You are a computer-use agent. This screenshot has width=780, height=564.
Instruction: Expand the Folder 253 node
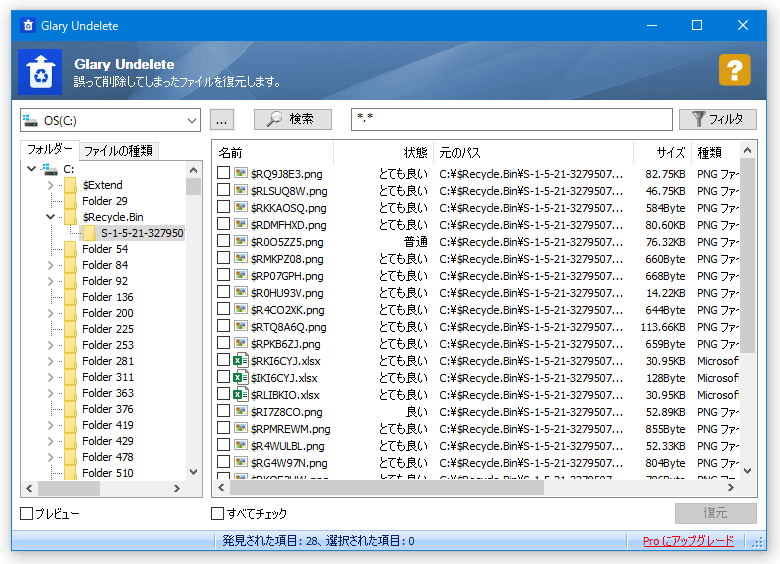pos(50,345)
